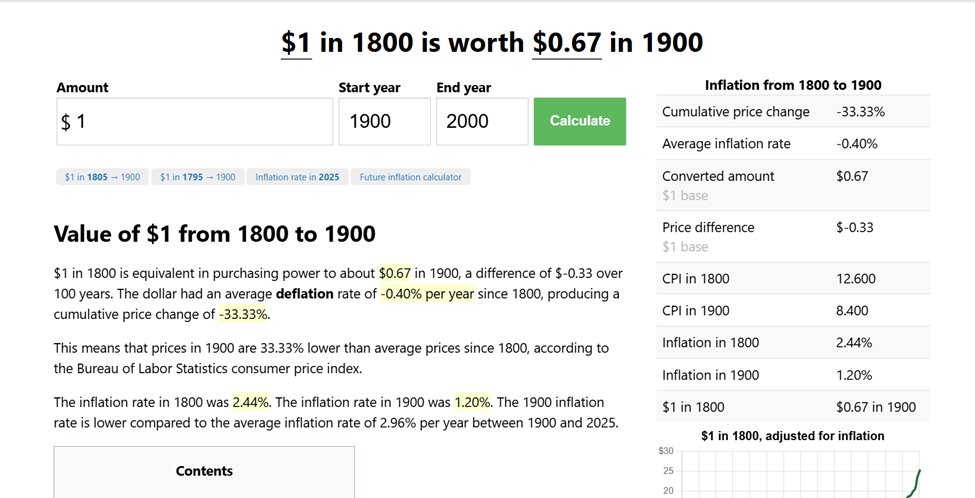The width and height of the screenshot is (975, 498).
Task: Focus the Start year field
Action: pyautogui.click(x=384, y=121)
